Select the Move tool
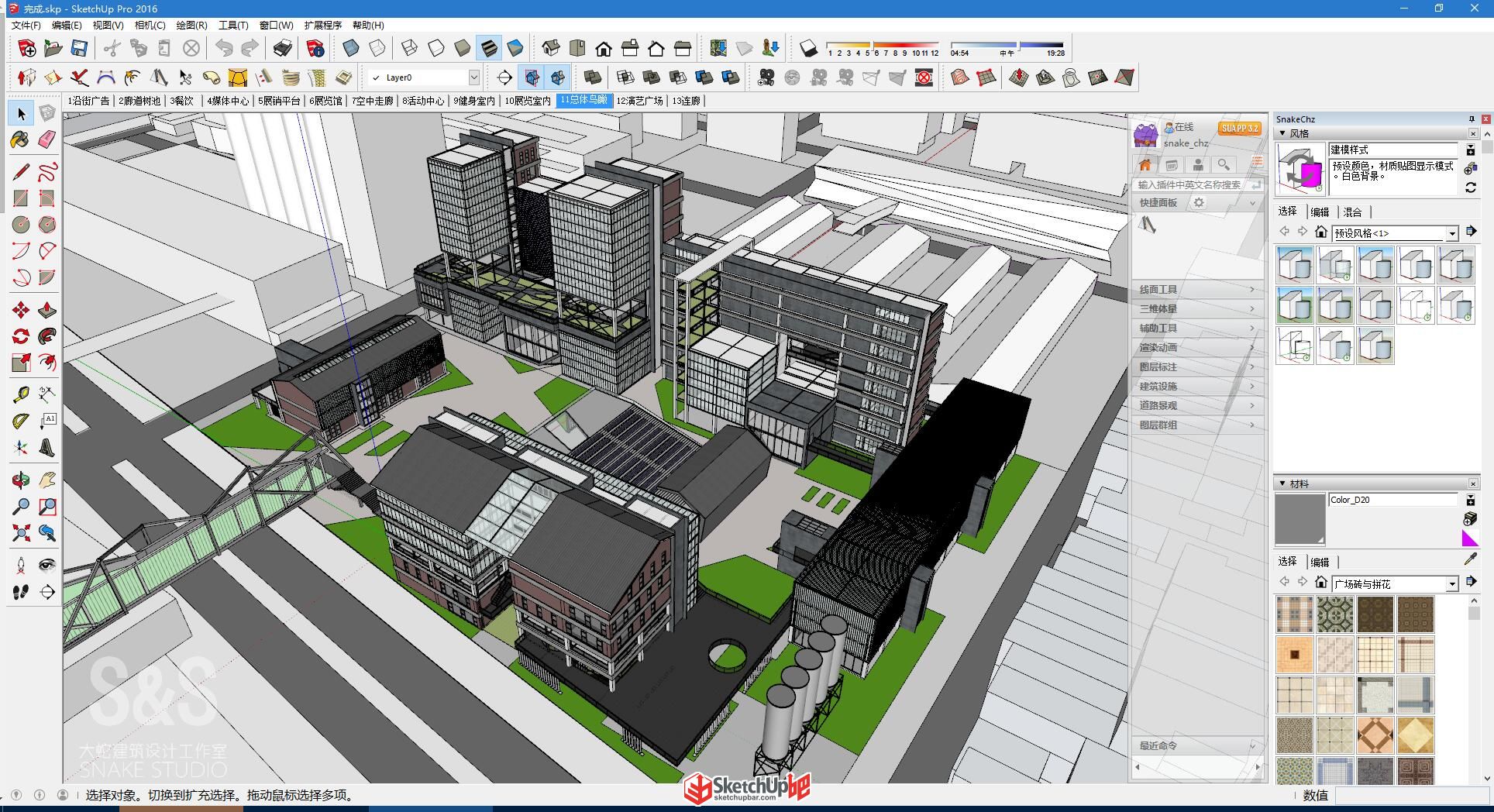The image size is (1494, 812). (21, 311)
